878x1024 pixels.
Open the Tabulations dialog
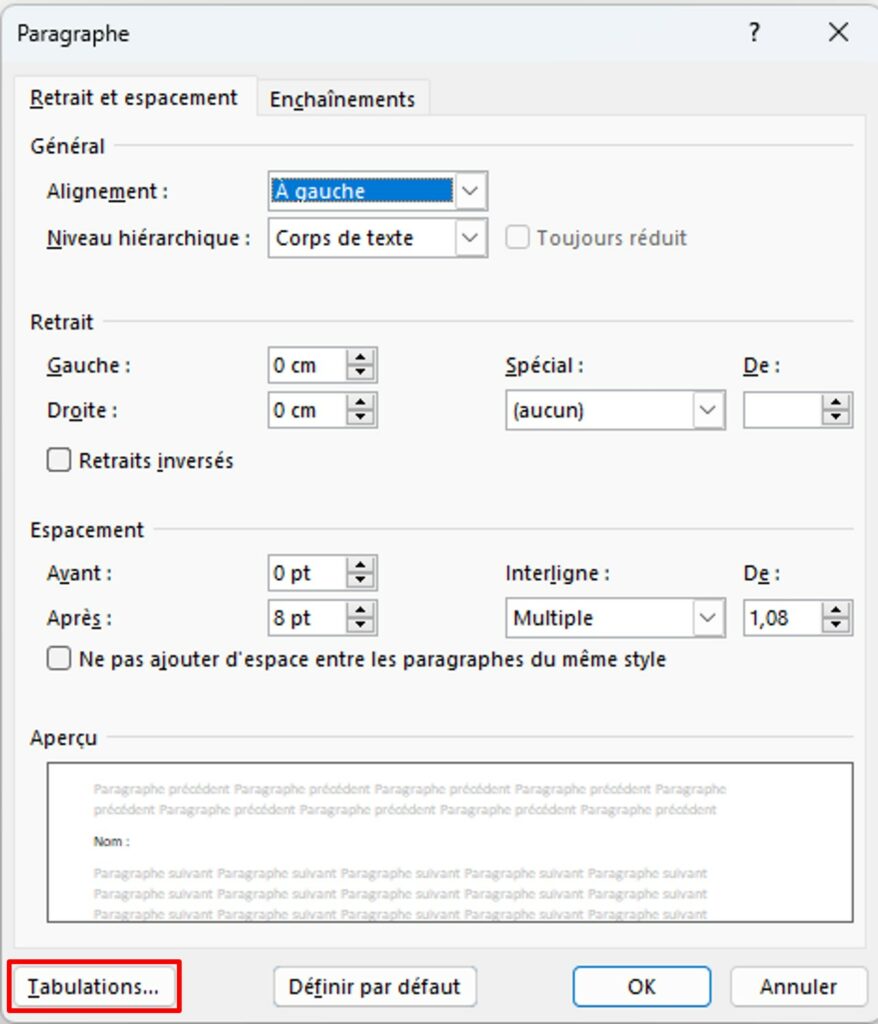[93, 986]
